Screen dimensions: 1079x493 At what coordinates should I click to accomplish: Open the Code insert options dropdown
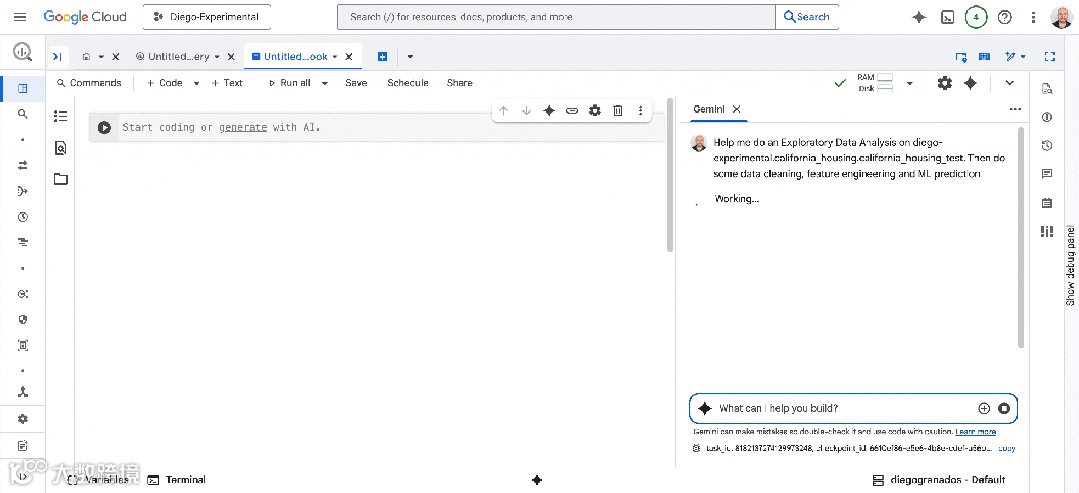point(196,83)
